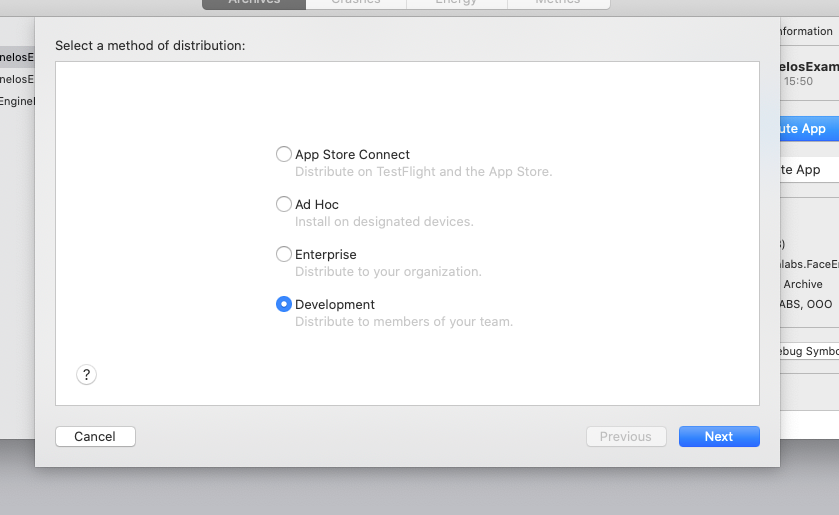Switch to the Energy tab
This screenshot has width=839, height=515.
(x=456, y=3)
